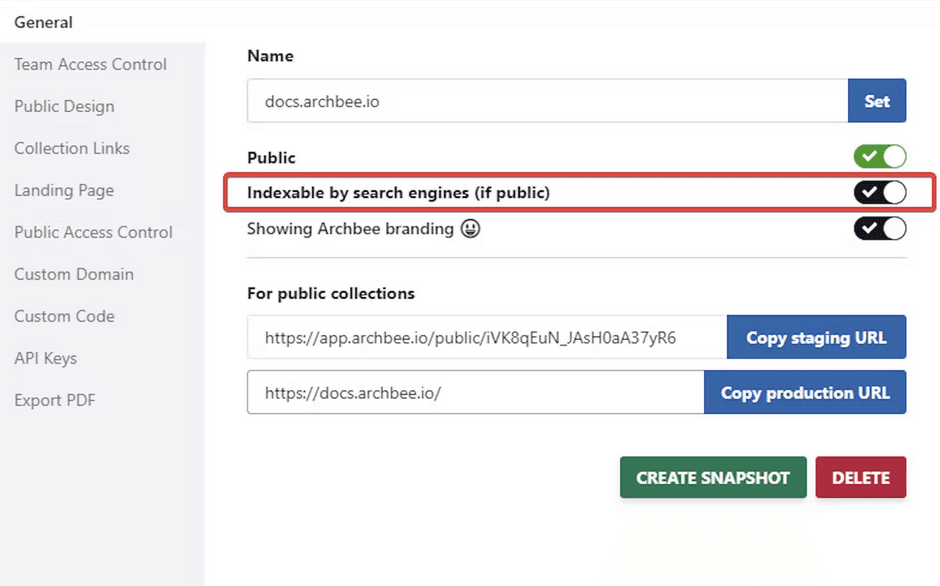Navigate to Public Access Control

click(x=93, y=232)
